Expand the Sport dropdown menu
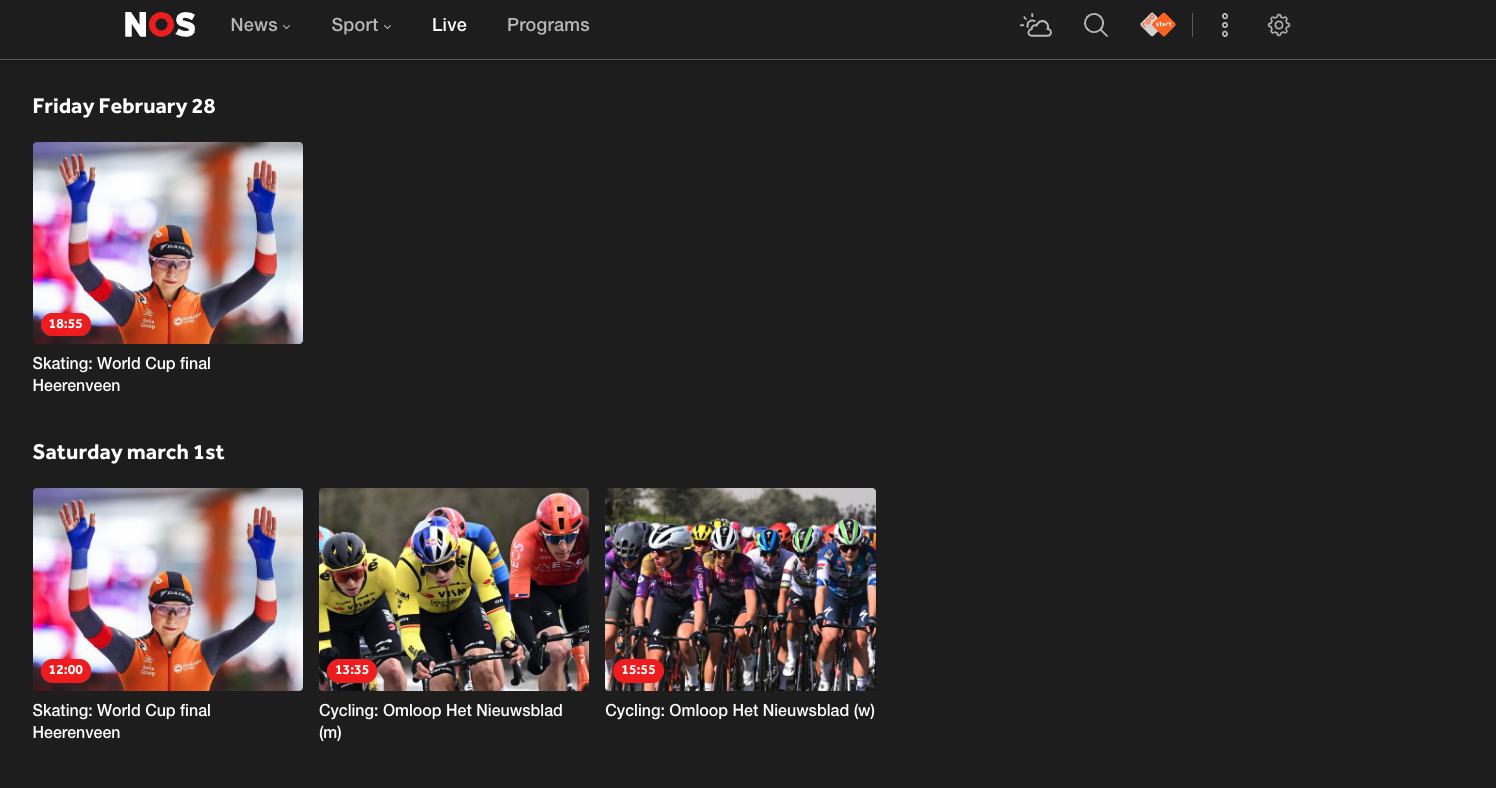Image resolution: width=1496 pixels, height=788 pixels. coord(360,25)
